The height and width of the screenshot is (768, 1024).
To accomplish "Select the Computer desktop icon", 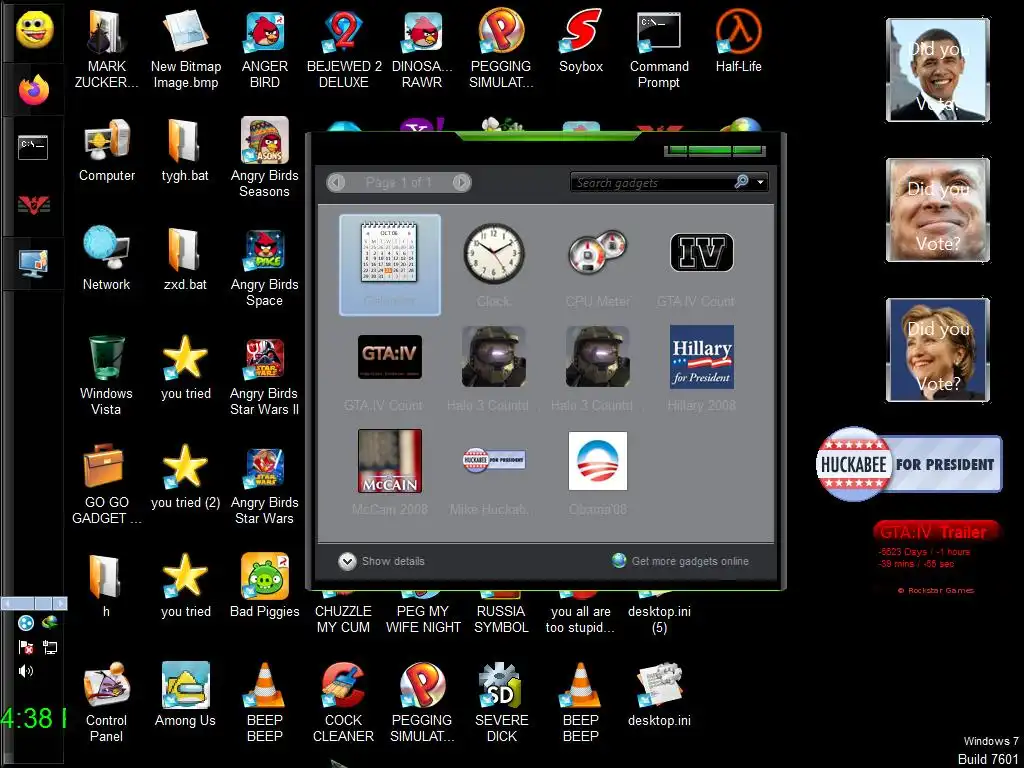I will tap(106, 150).
